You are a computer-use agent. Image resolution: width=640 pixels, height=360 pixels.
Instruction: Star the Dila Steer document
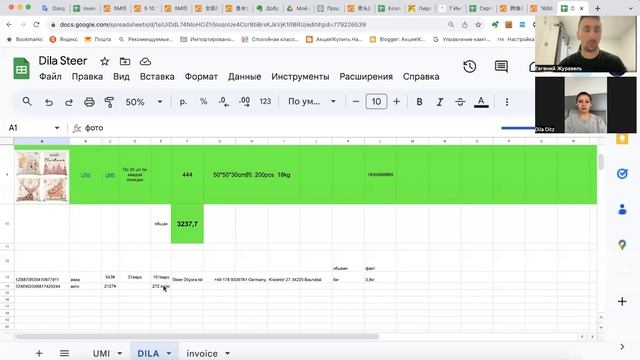tap(104, 62)
